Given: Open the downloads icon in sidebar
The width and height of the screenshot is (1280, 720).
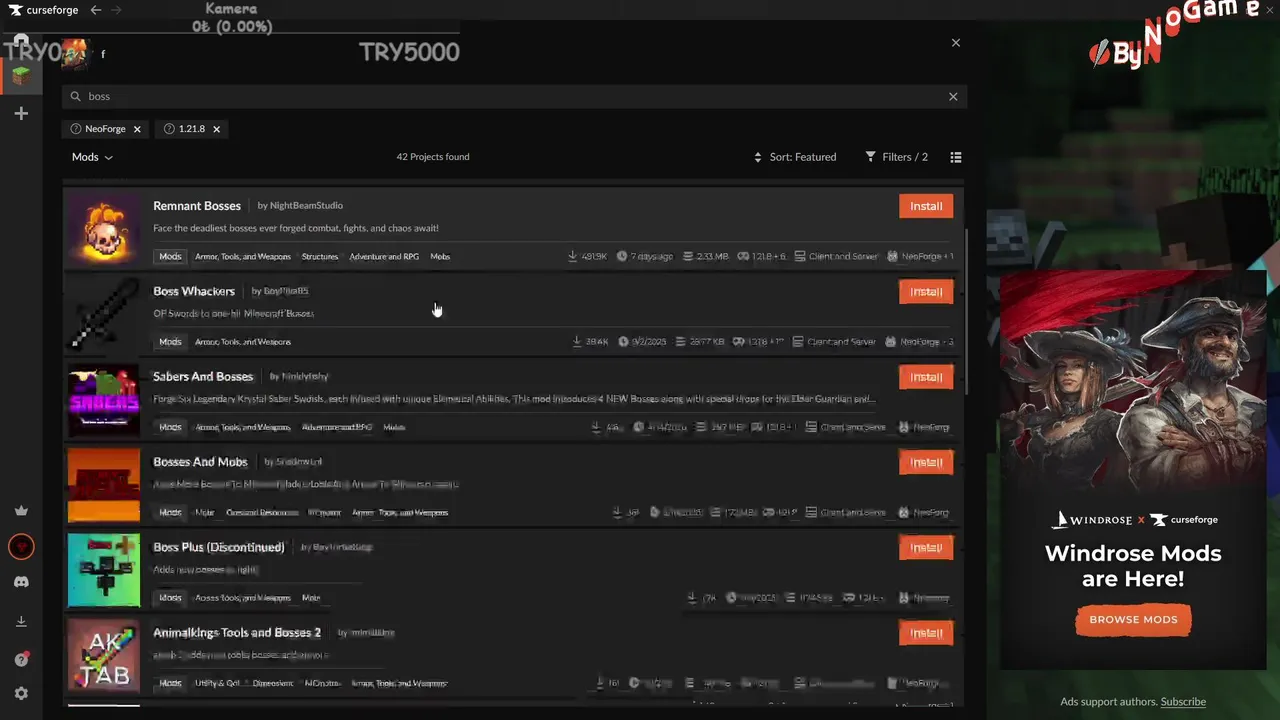Looking at the screenshot, I should (21, 621).
